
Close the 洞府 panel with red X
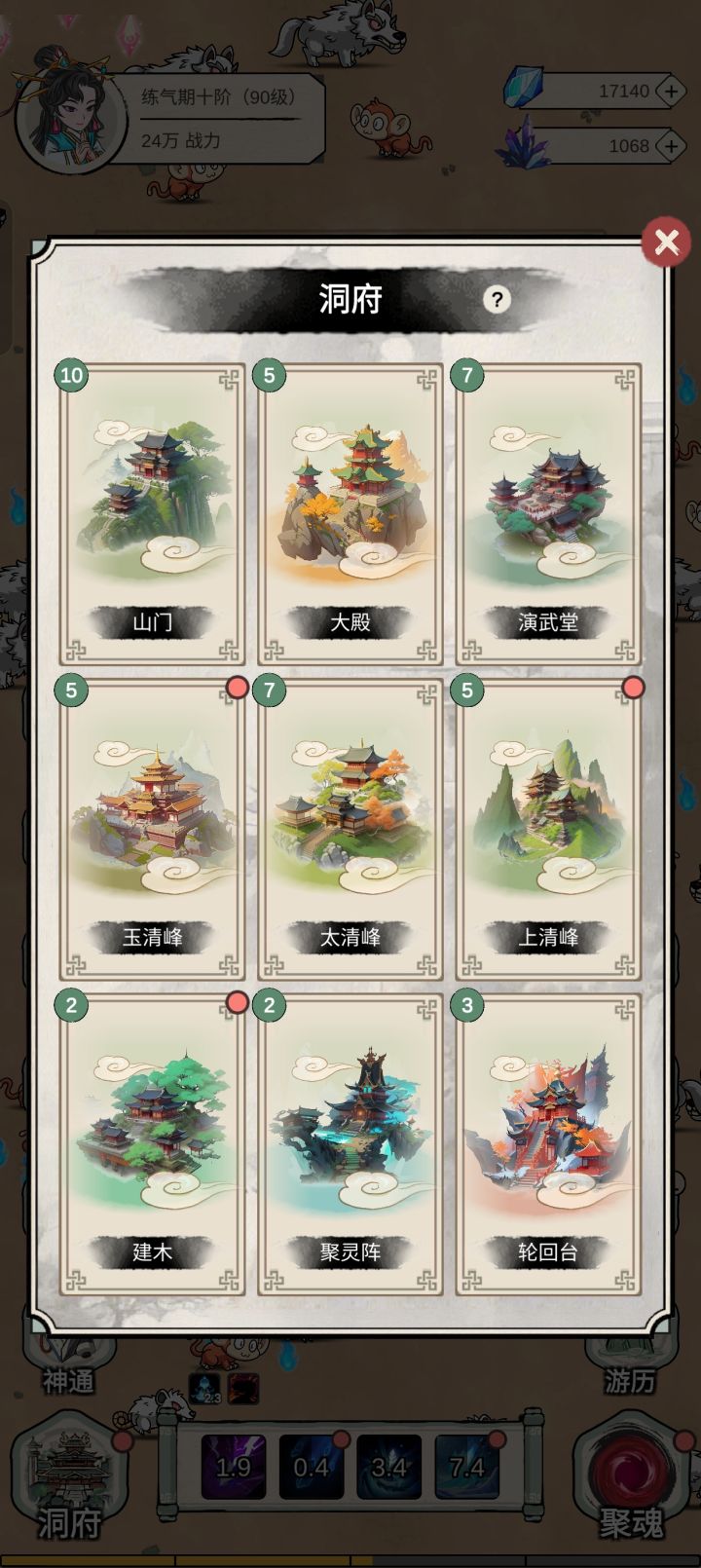[666, 242]
